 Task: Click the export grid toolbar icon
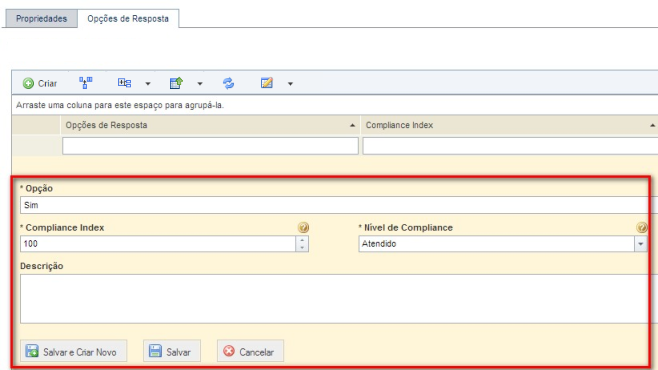coord(176,83)
